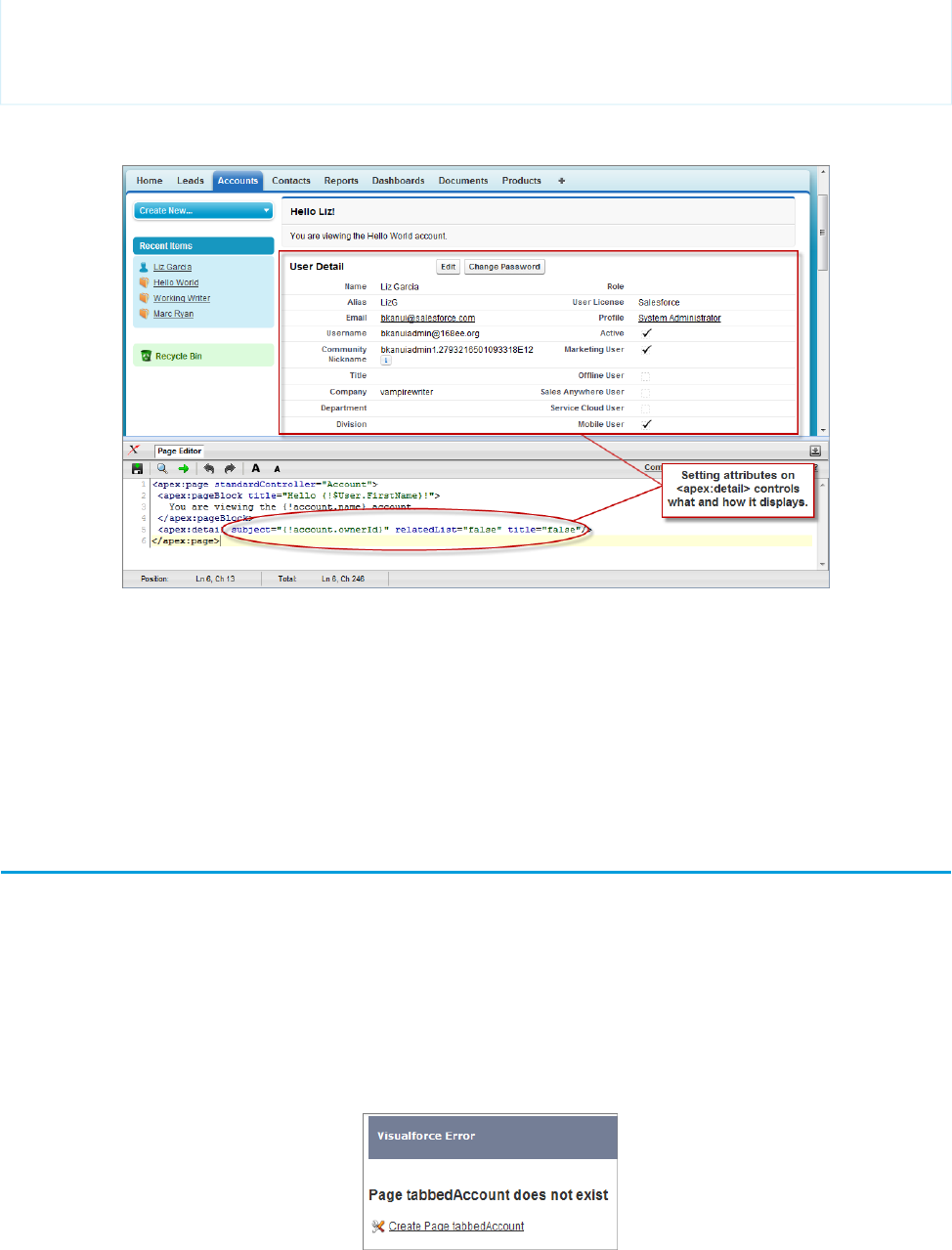952x1250 pixels.
Task: Switch to the Reports tab
Action: [341, 181]
